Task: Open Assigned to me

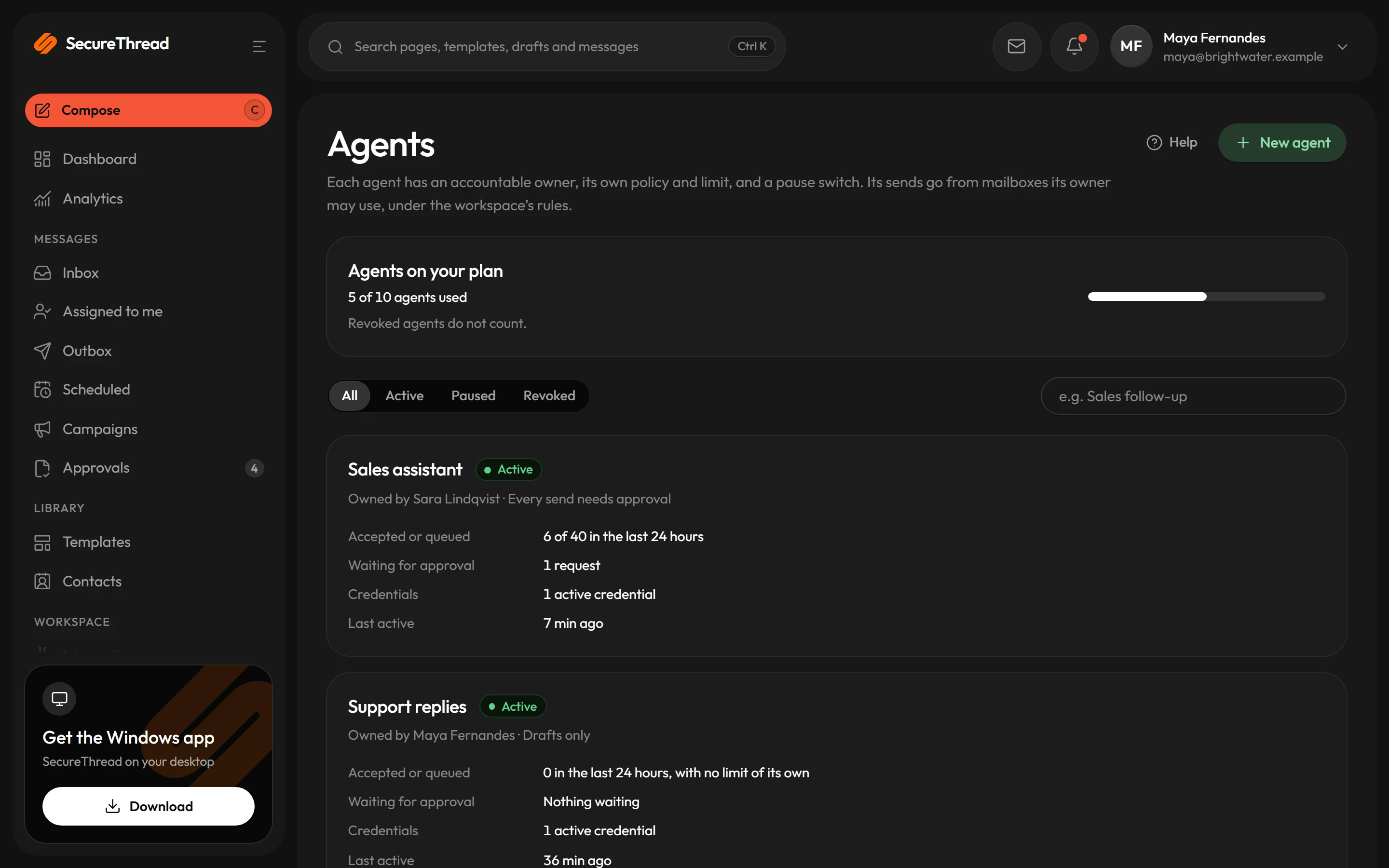Action: coord(148,312)
